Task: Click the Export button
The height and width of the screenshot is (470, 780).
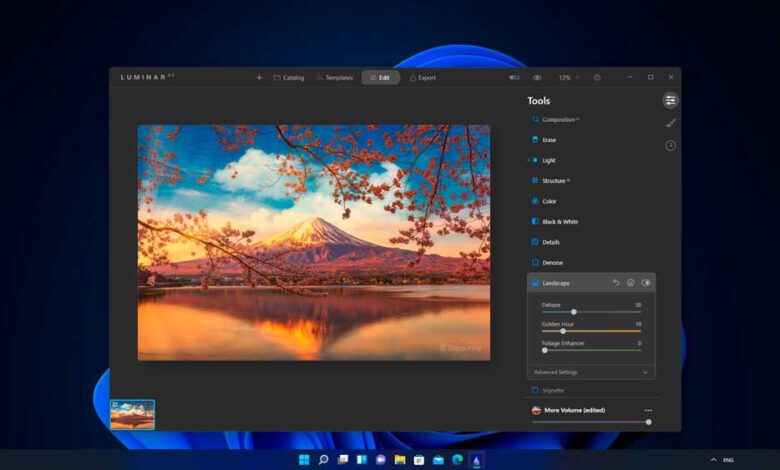Action: (422, 77)
